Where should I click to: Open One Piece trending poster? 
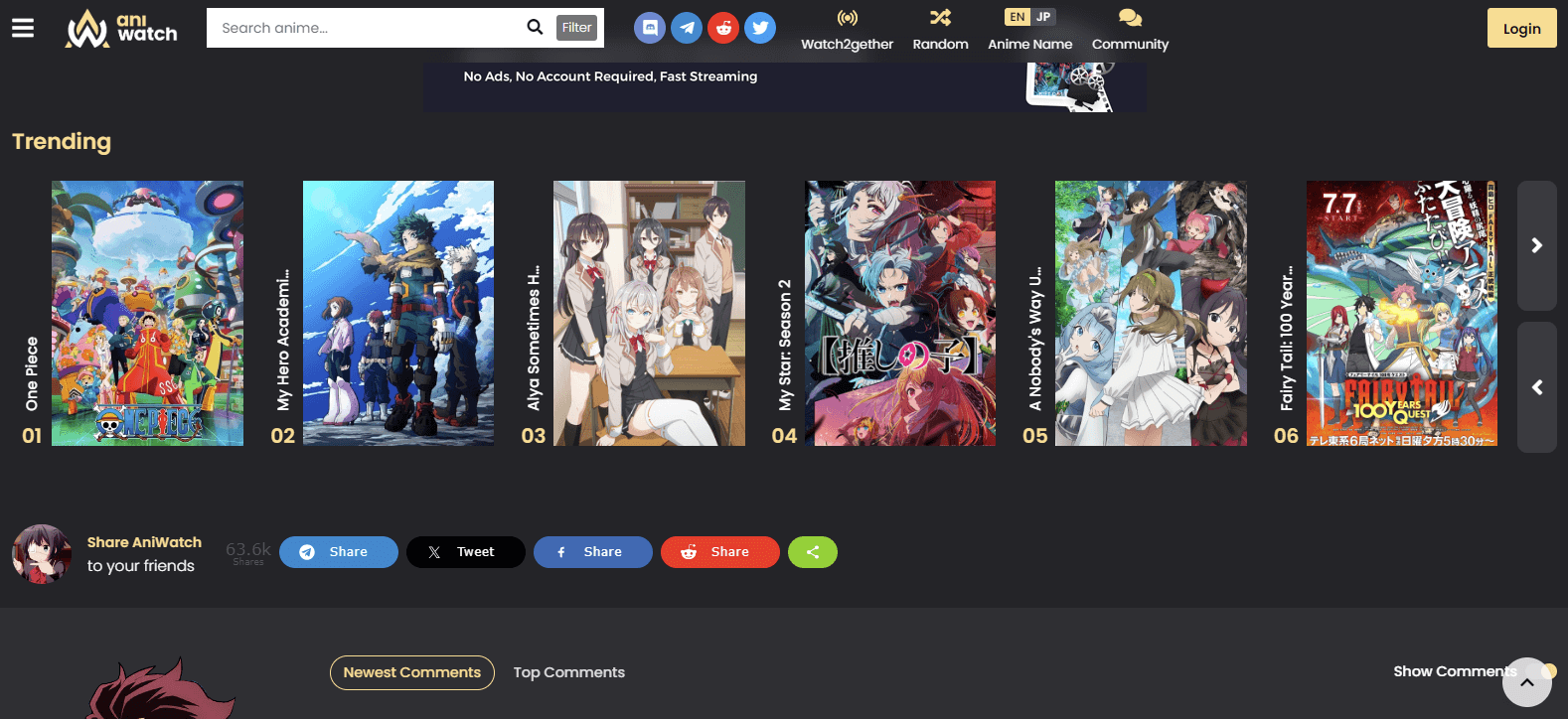(147, 313)
